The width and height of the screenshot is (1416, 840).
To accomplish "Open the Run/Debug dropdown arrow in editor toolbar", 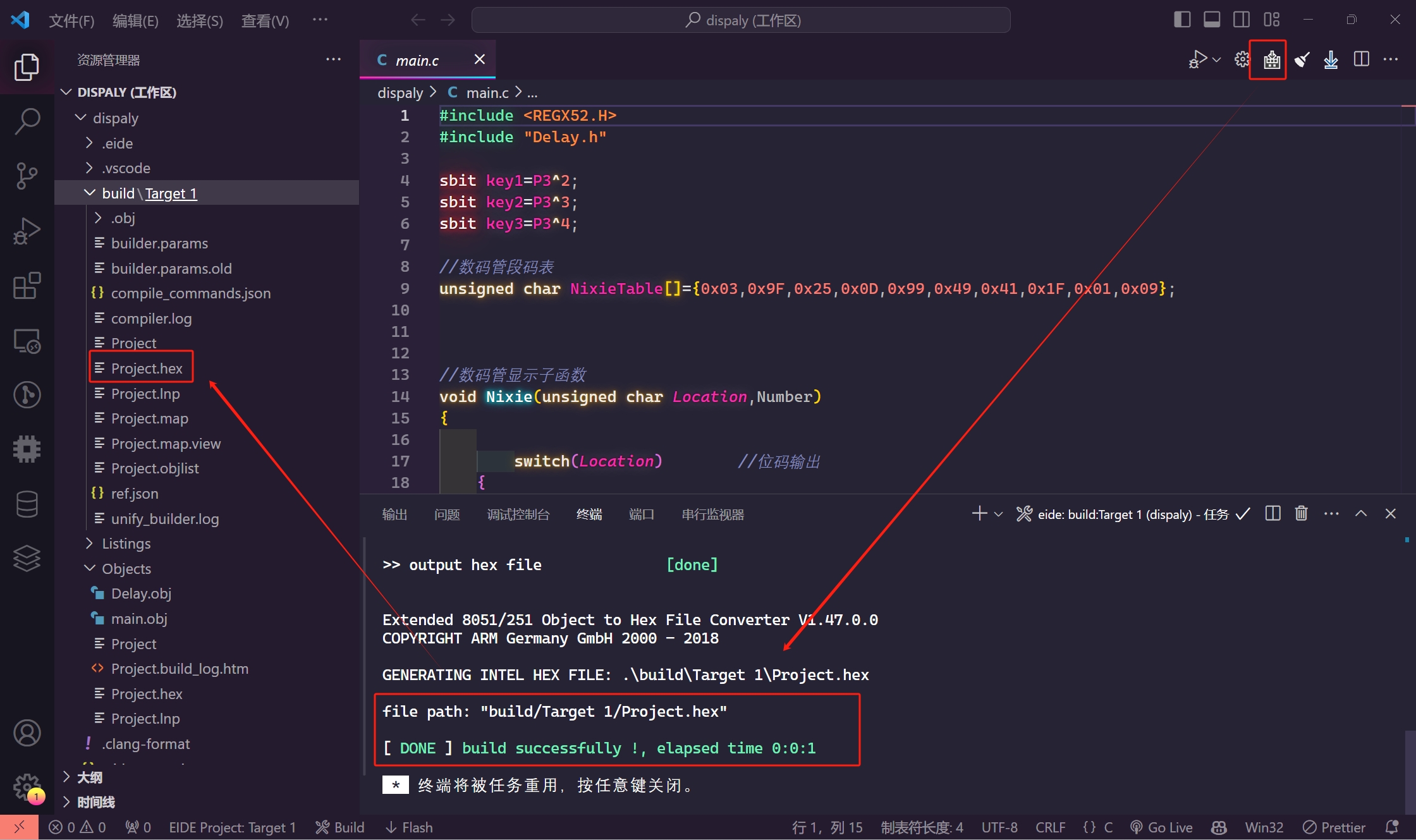I will tap(1216, 60).
